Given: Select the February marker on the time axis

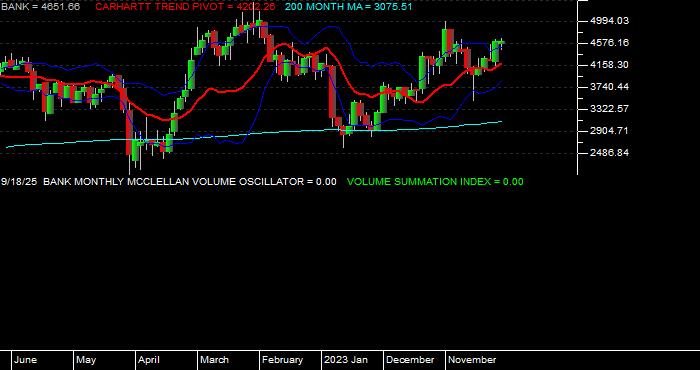Looking at the screenshot, I should [282, 360].
